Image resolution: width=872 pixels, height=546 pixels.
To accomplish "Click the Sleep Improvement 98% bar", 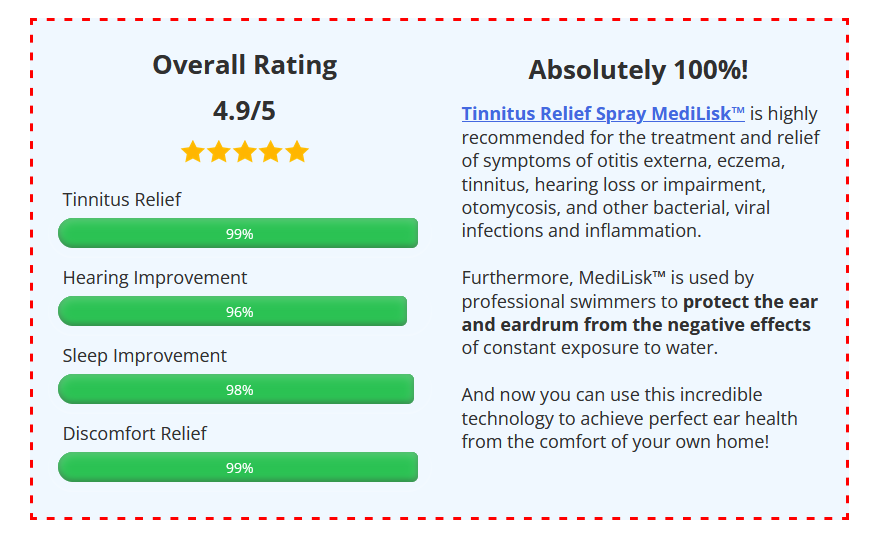I will [236, 389].
